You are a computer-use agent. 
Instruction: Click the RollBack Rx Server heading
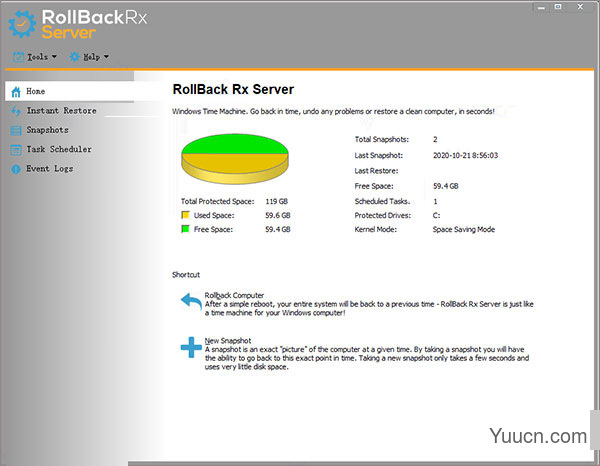pyautogui.click(x=233, y=90)
